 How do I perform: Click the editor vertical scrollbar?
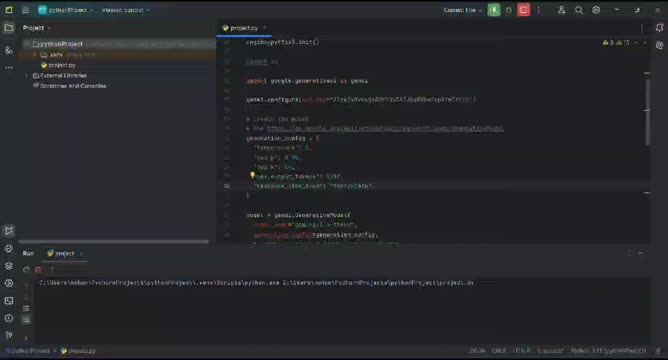point(647,112)
